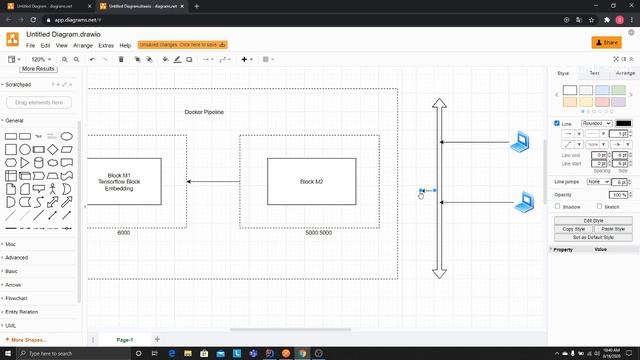The height and width of the screenshot is (360, 640).
Task: Click the Copy Style button
Action: click(x=573, y=229)
